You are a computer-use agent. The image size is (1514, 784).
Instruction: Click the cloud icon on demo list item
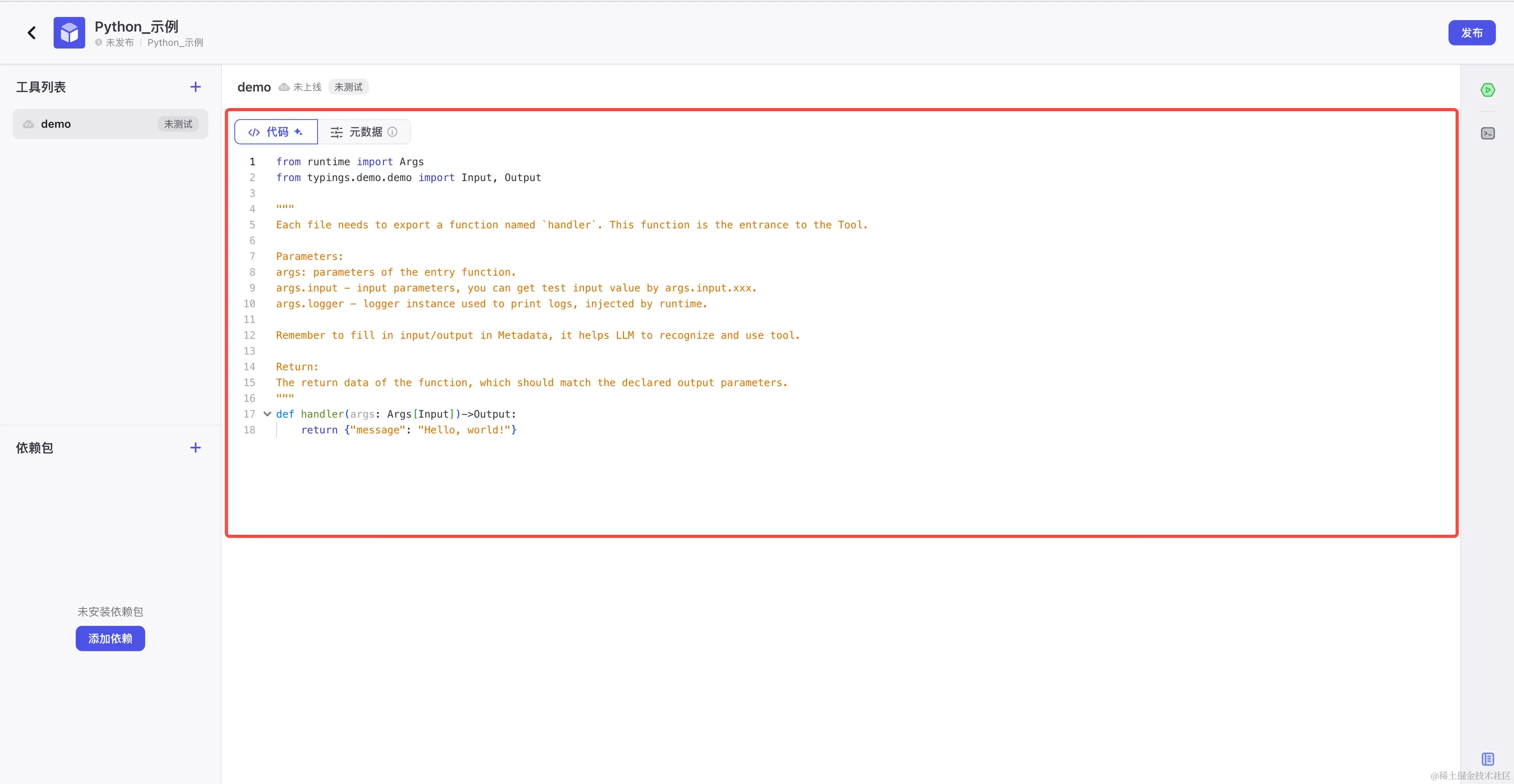click(x=28, y=124)
